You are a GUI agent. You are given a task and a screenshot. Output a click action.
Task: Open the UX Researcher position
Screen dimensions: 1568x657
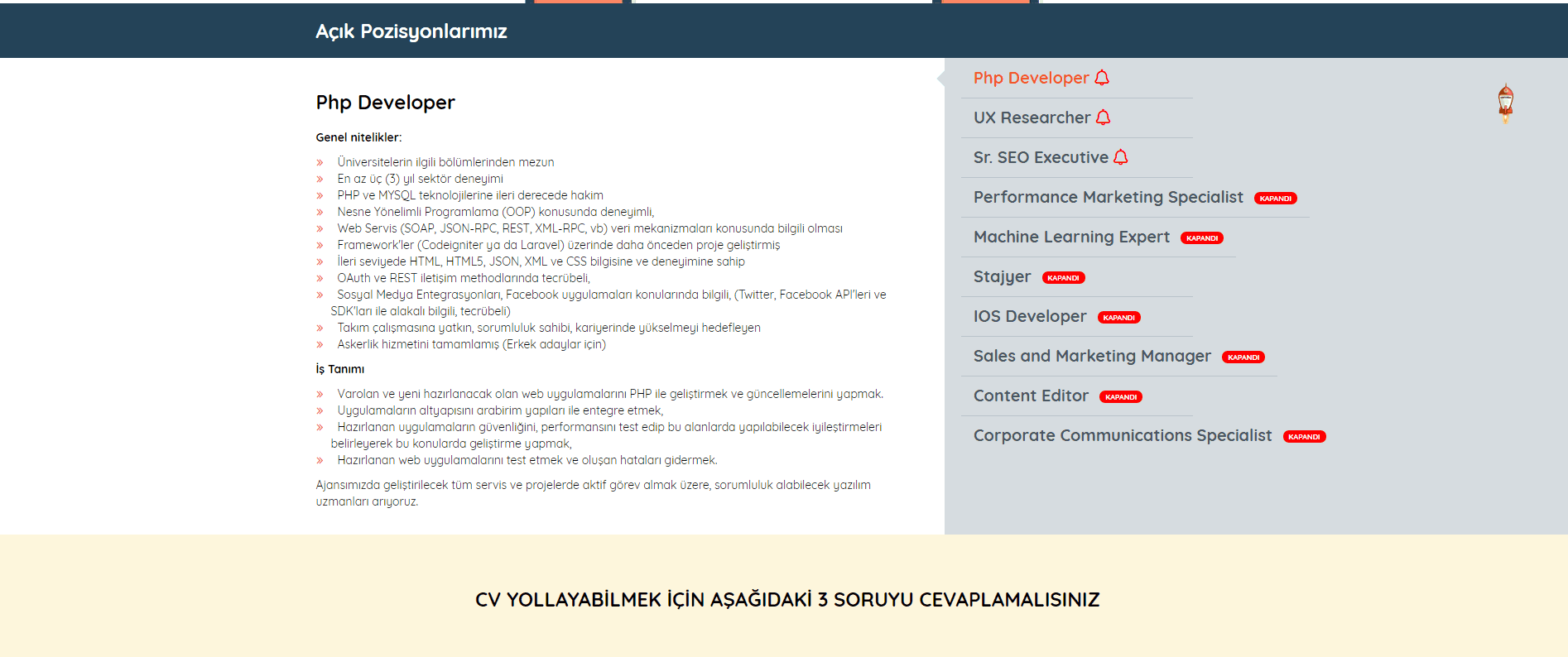click(1032, 117)
